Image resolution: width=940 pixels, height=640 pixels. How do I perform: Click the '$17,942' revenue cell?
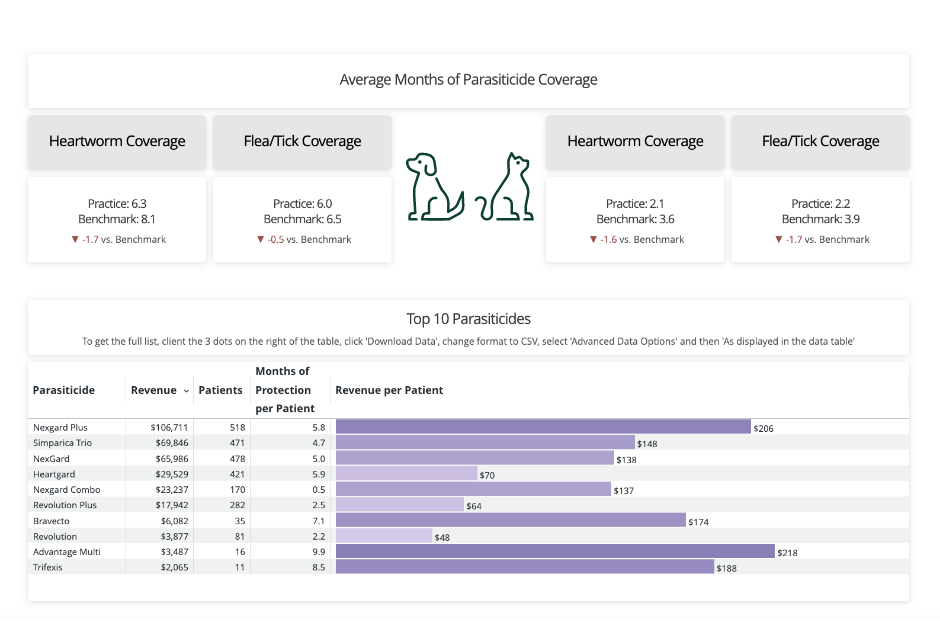click(171, 505)
